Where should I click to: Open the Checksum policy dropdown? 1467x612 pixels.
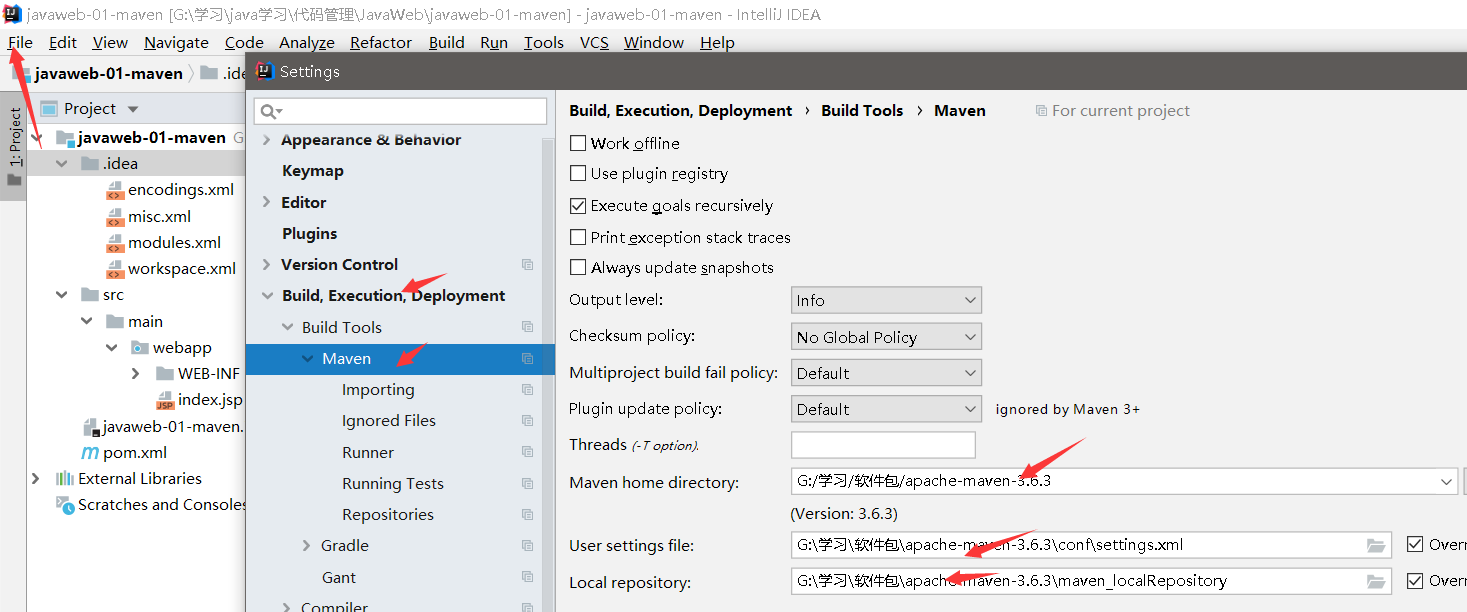886,337
